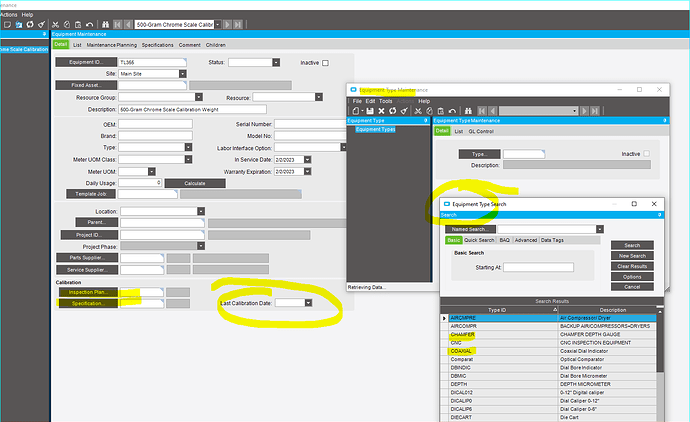
Task: Click the Calculate button next to Daily Usage
Action: pos(195,183)
